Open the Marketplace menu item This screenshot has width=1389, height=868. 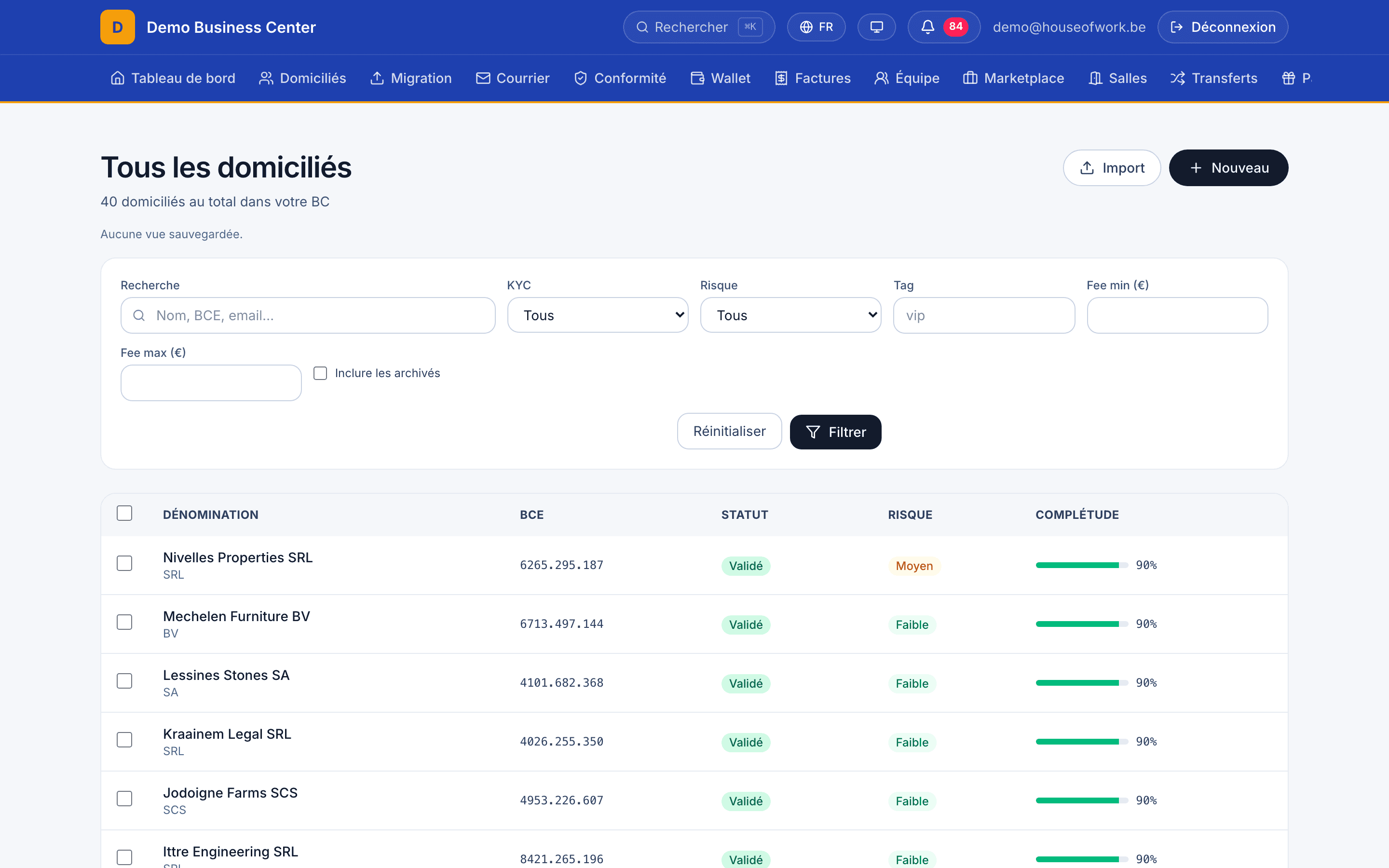point(1013,78)
